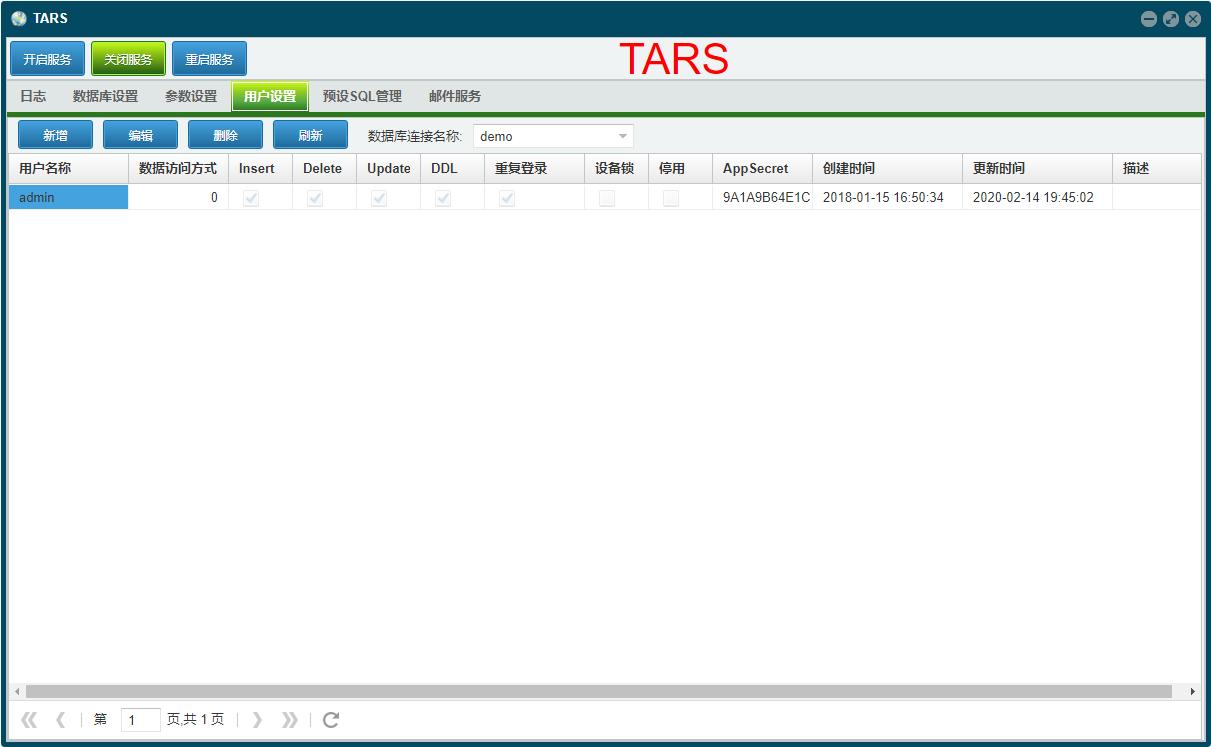Sort by 创建时间 column header
The image size is (1211, 747).
(887, 168)
